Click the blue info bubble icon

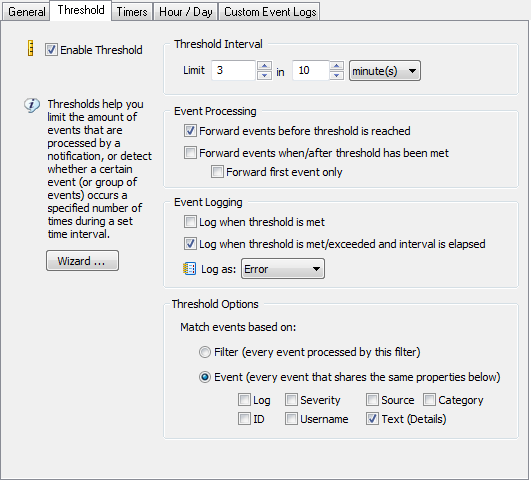pyautogui.click(x=32, y=105)
